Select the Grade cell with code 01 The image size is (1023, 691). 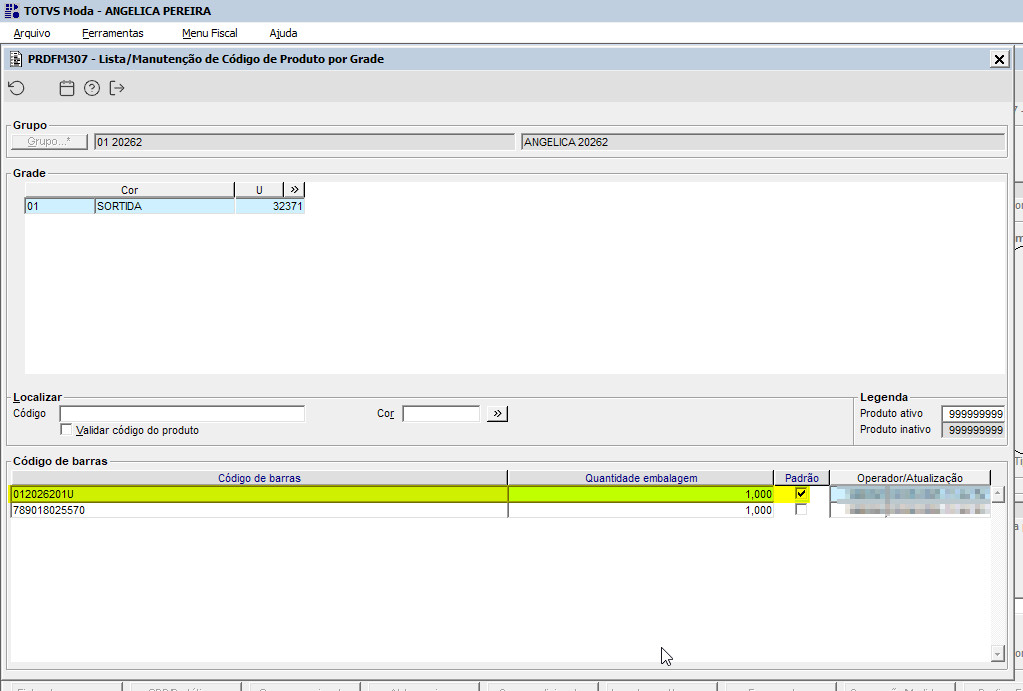(60, 206)
